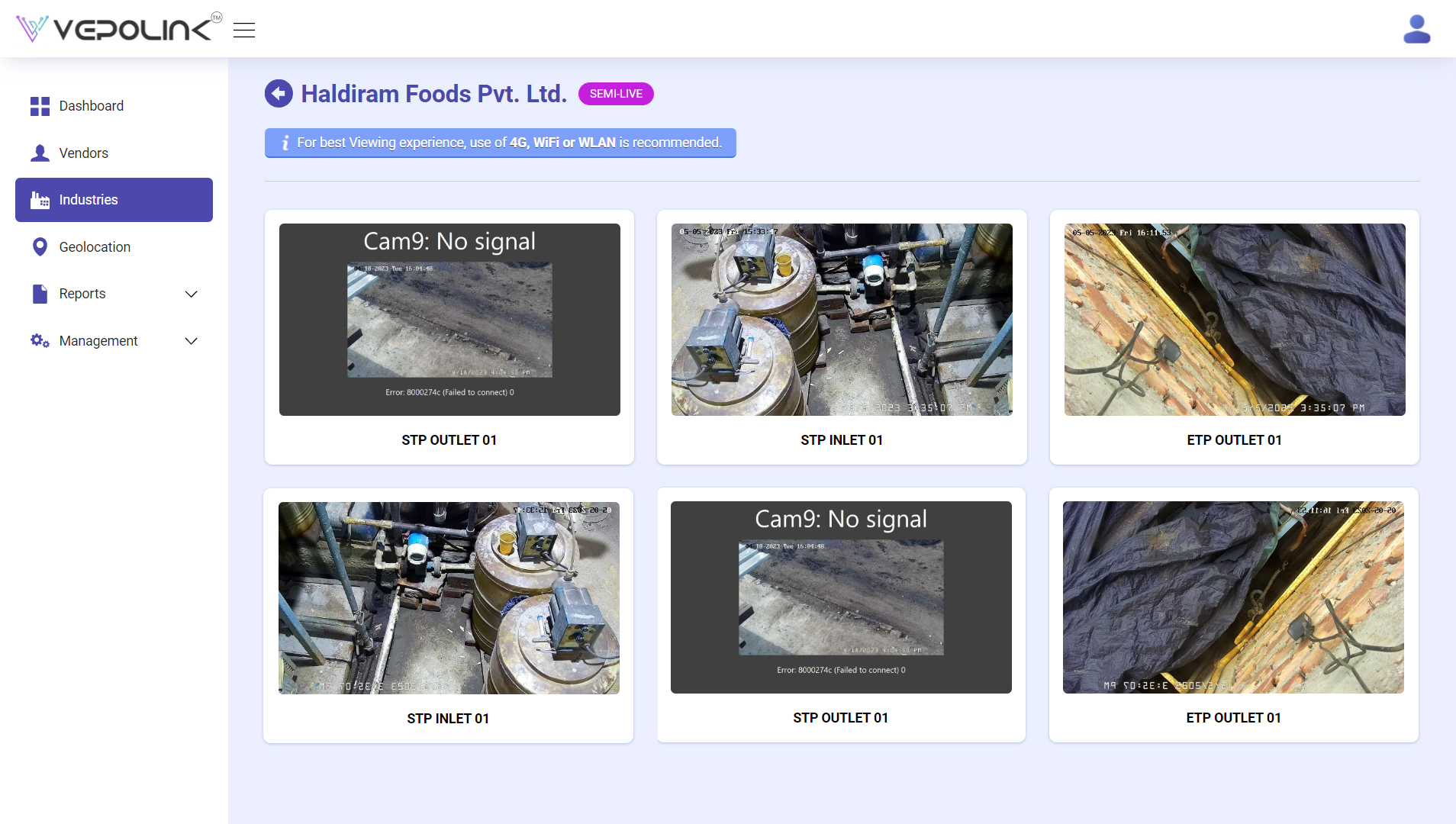
Task: Open the Geolocation menu label
Action: pyautogui.click(x=95, y=247)
